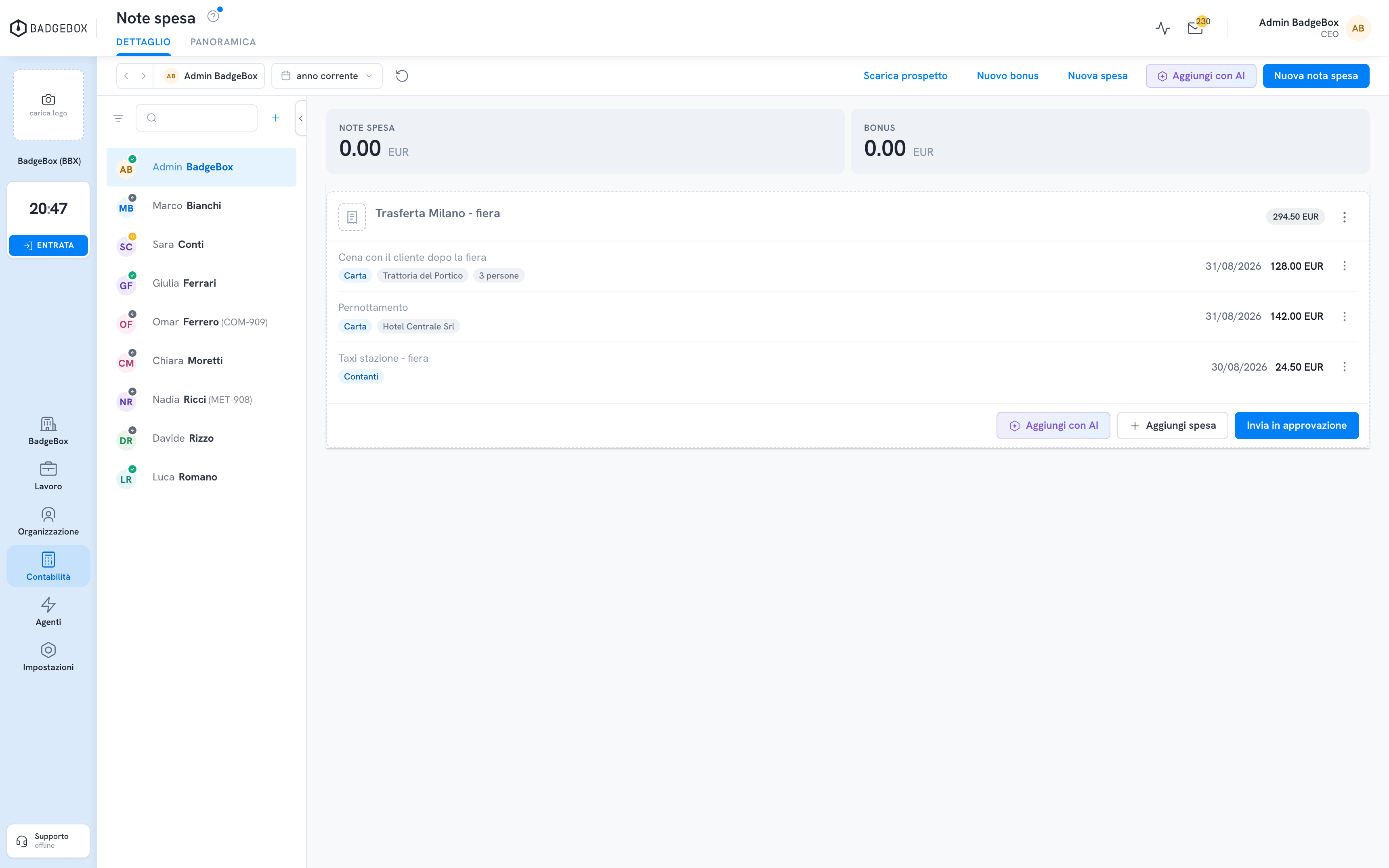Open the BadgeBox building sidebar section
The image size is (1389, 868).
(48, 431)
